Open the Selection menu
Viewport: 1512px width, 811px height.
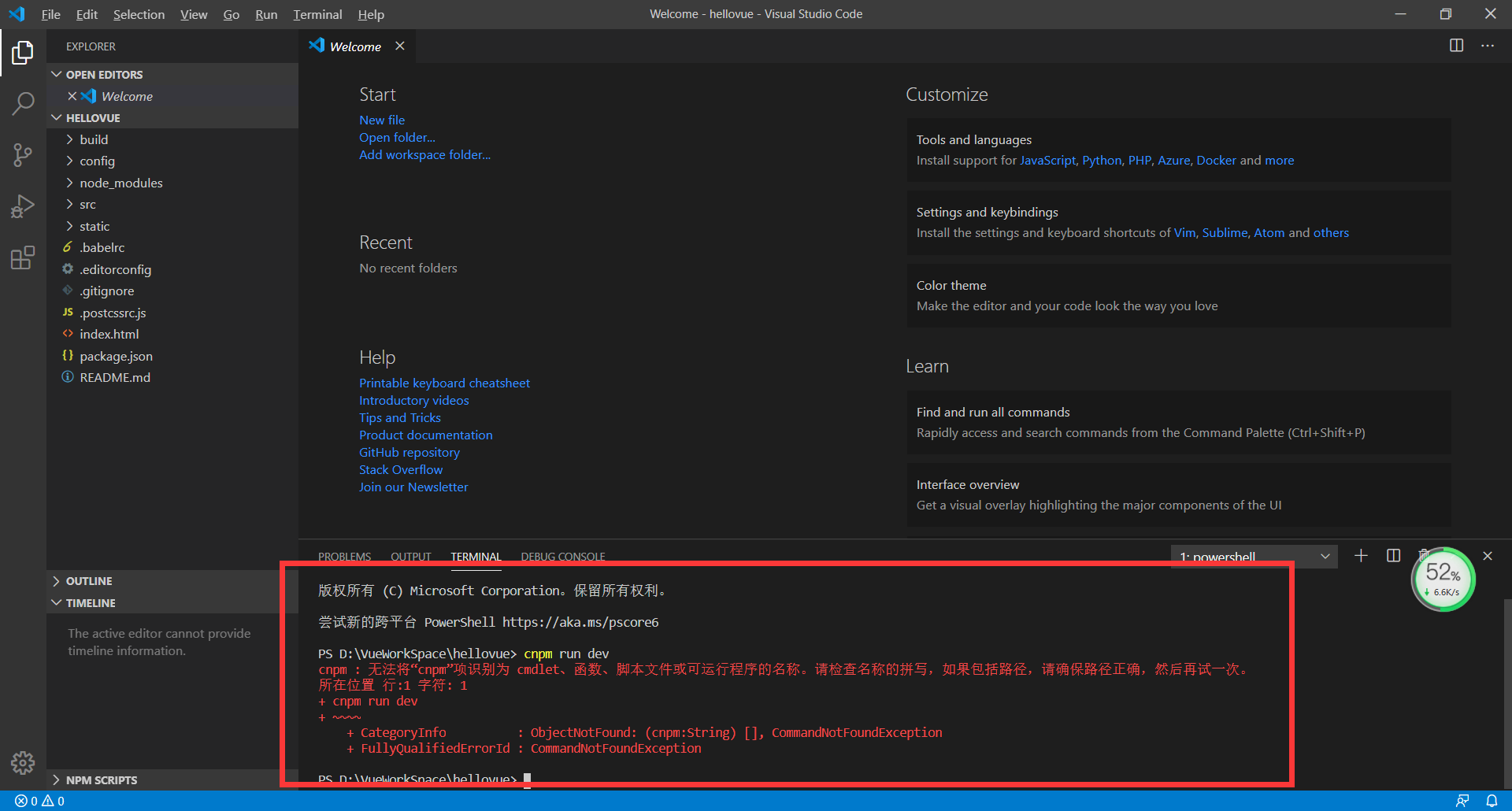pos(139,14)
